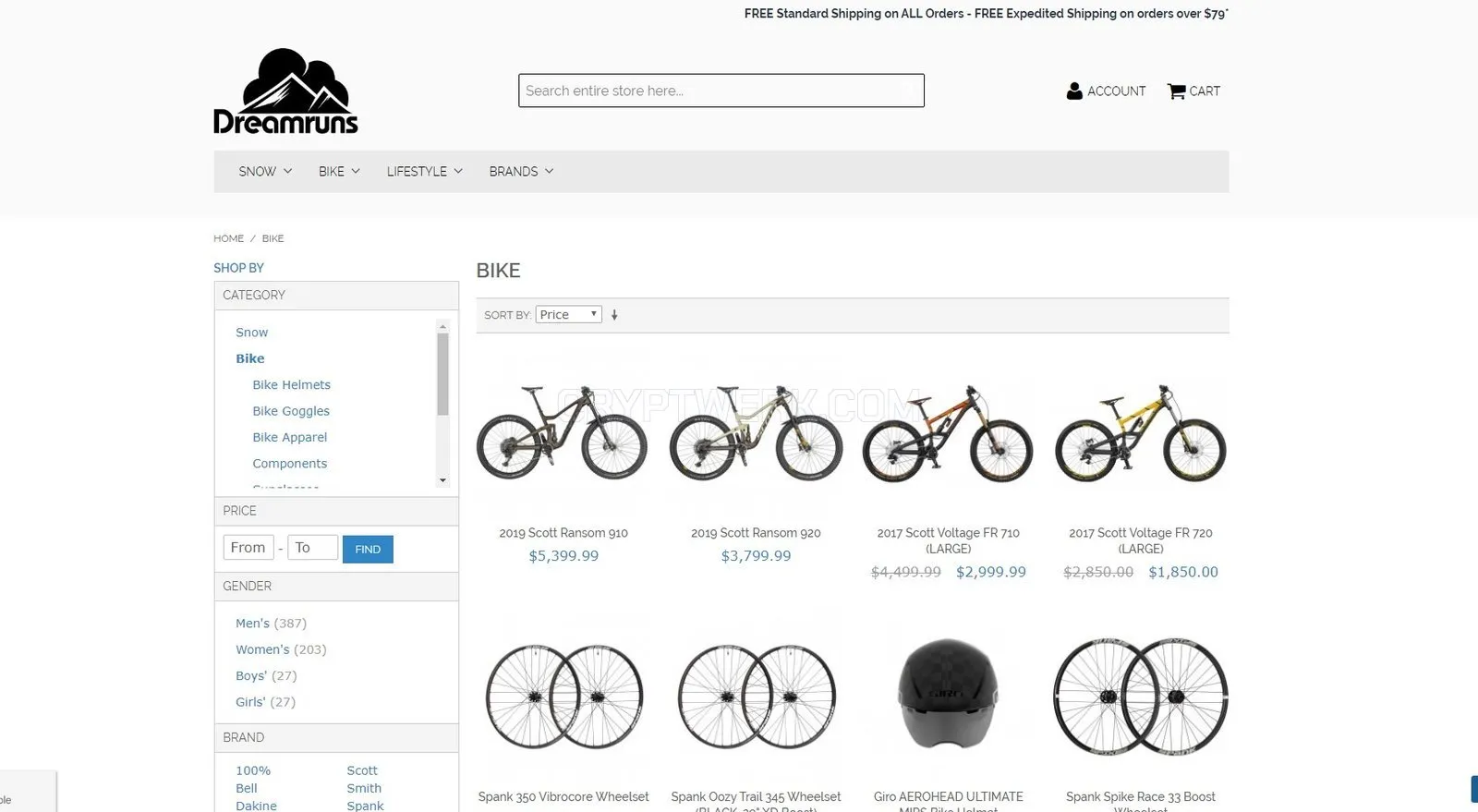The height and width of the screenshot is (812, 1478).
Task: Click Spank 350 Vibrocore Wheelset title
Action: (x=563, y=796)
